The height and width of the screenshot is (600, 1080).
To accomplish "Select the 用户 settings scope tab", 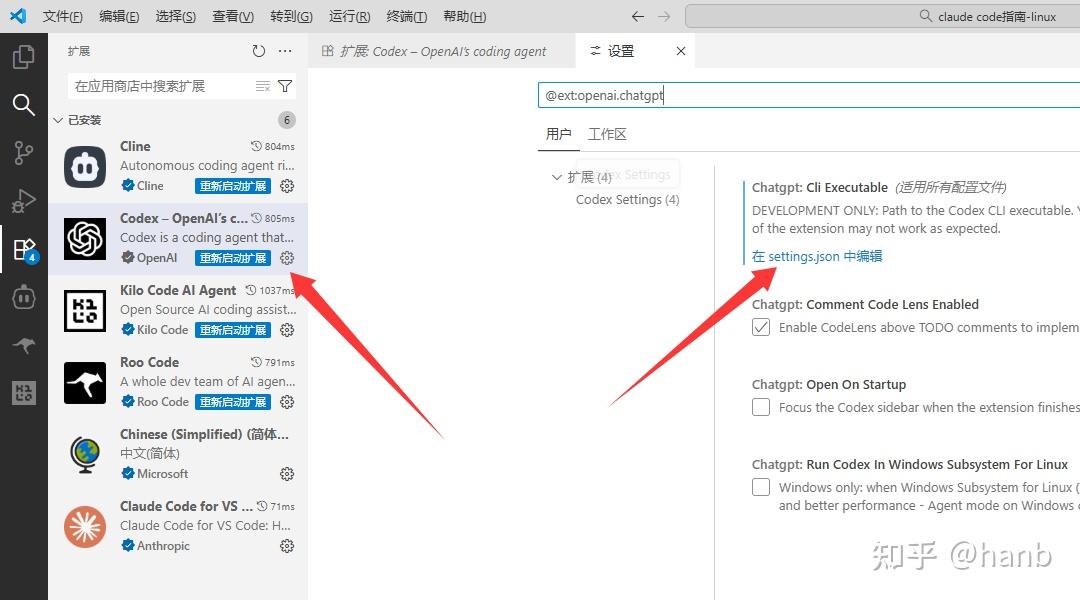I will coord(559,134).
